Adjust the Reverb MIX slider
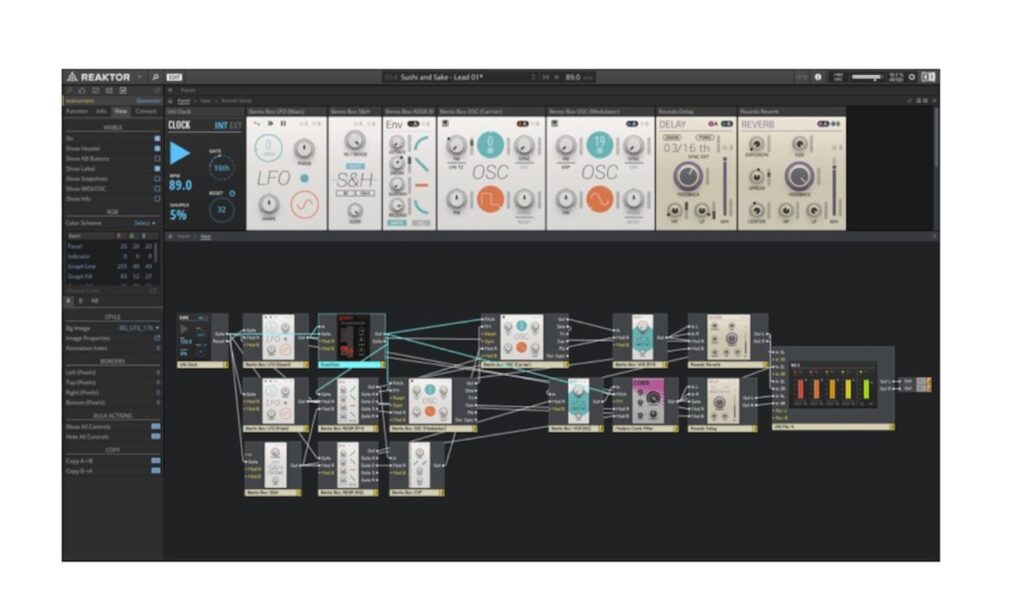1024x614 pixels. coord(834,186)
